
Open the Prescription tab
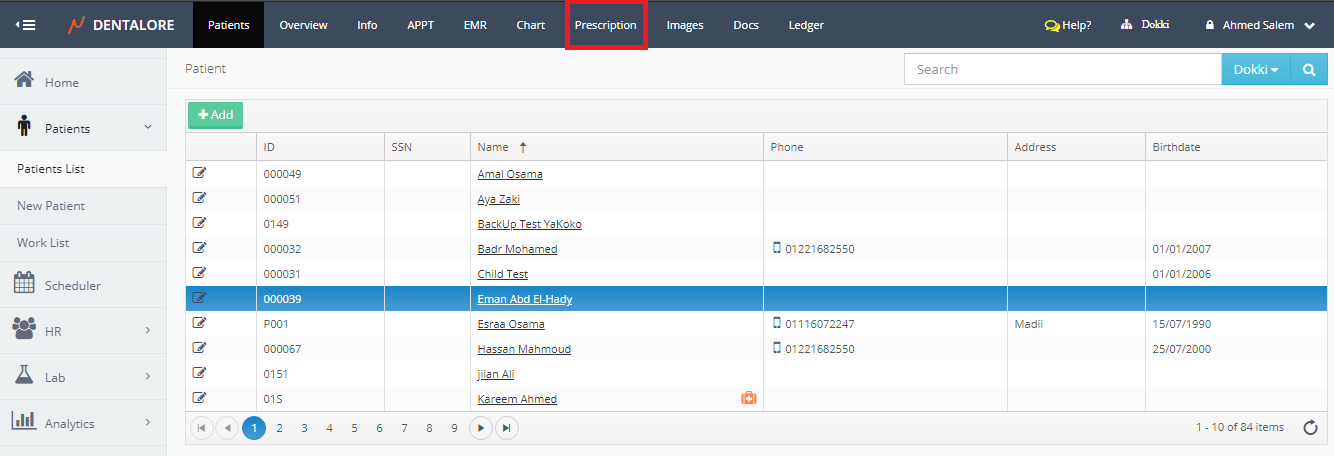click(605, 25)
